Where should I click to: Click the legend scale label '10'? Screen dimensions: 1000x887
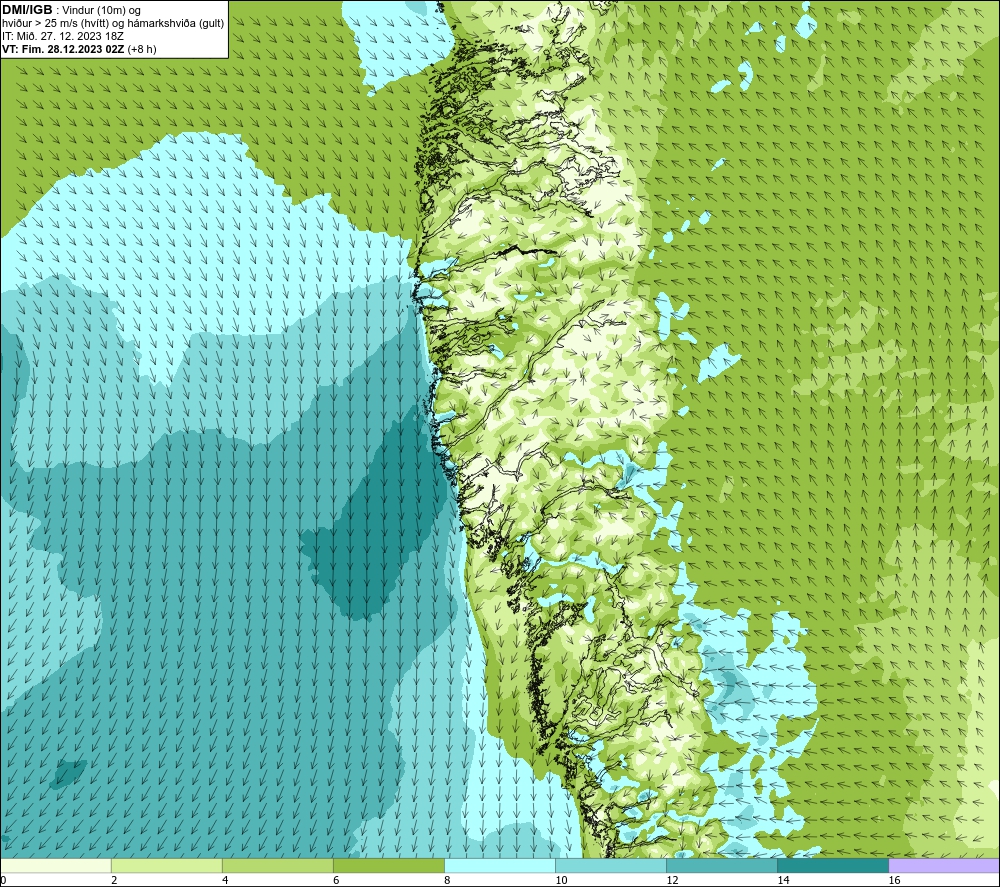(561, 880)
